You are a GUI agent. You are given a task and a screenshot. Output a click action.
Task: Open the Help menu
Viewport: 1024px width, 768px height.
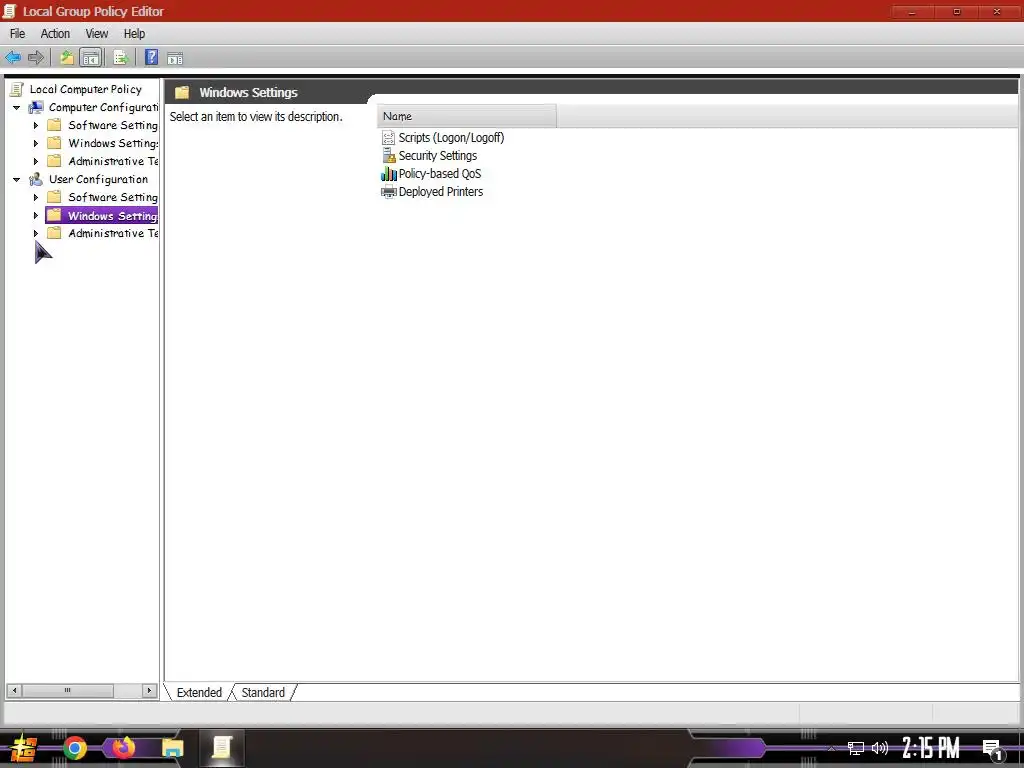(135, 33)
